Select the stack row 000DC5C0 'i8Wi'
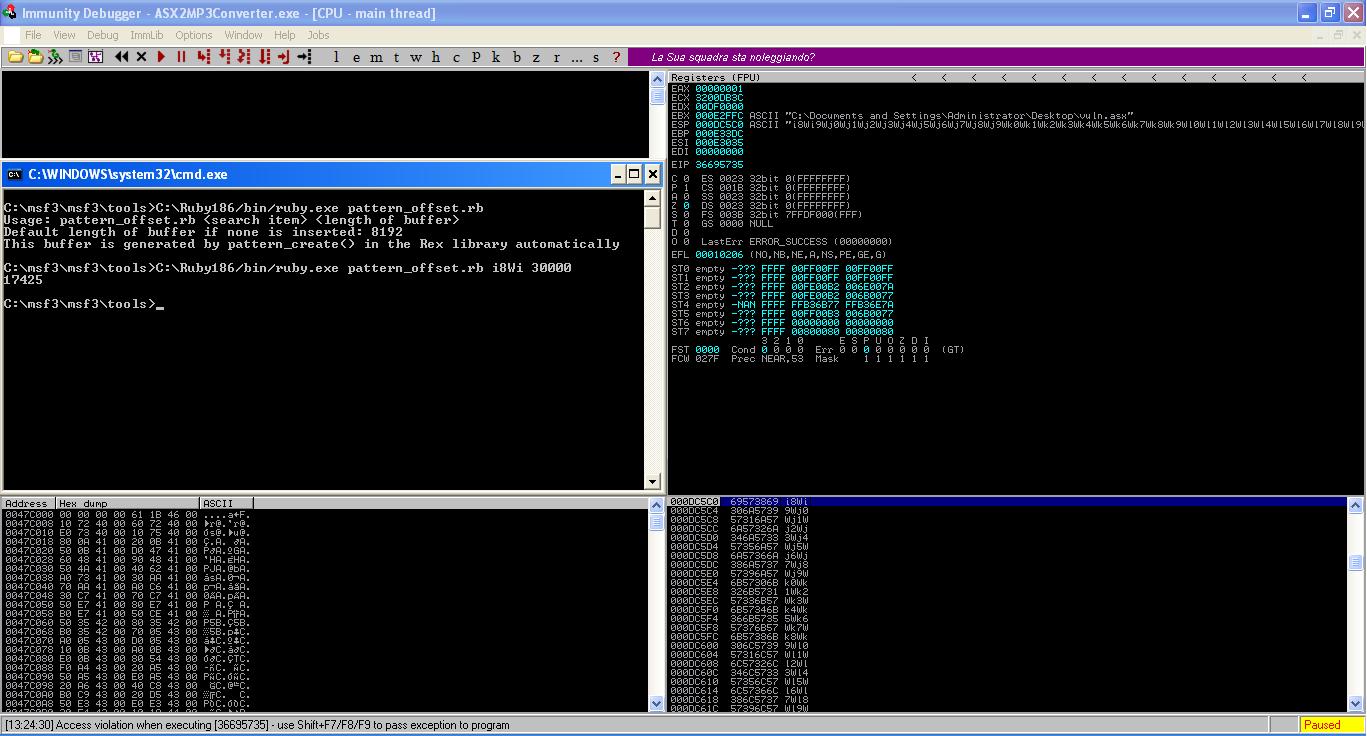 tap(1007, 501)
